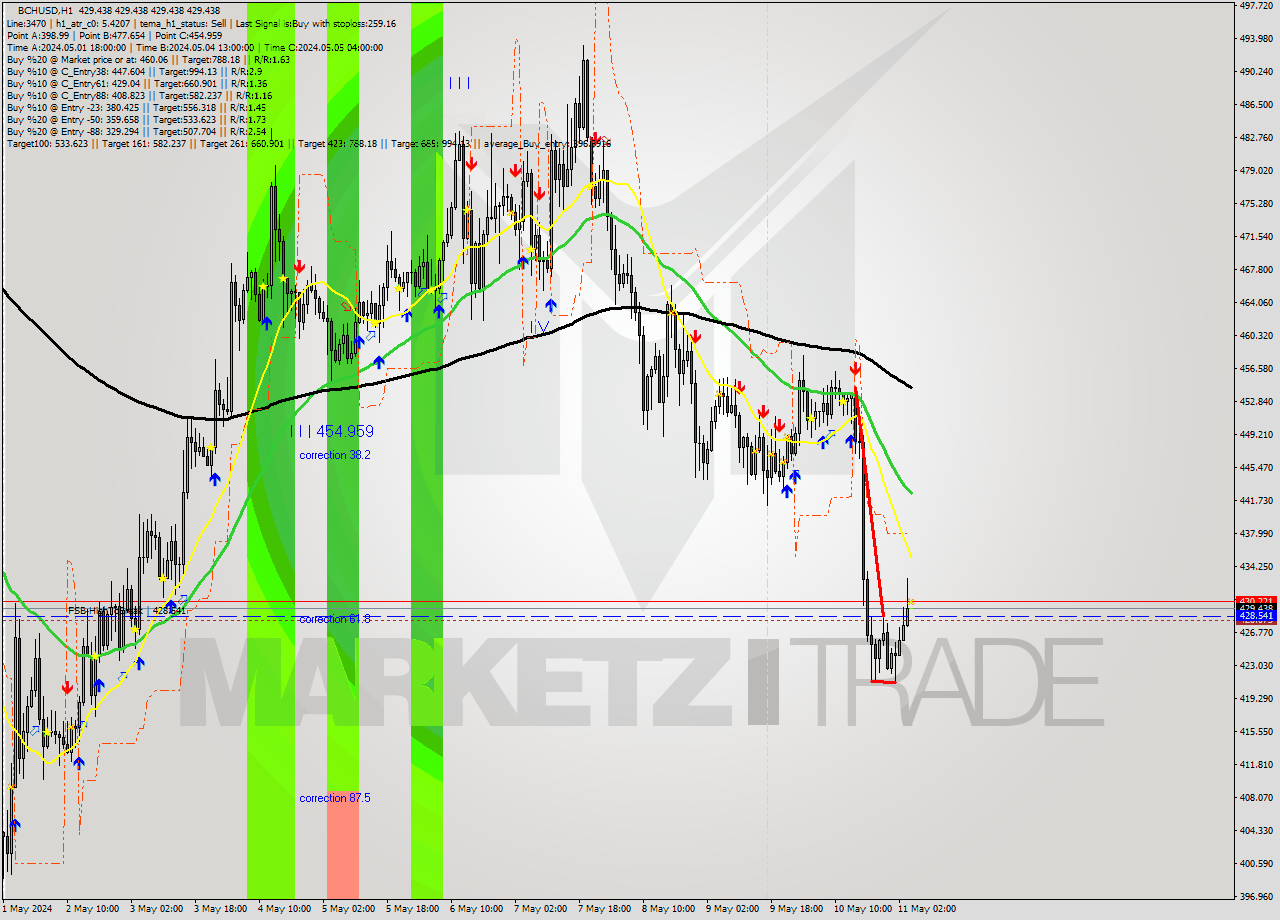Click the '8 May 10:00' time label
This screenshot has width=1280, height=920.
(668, 909)
